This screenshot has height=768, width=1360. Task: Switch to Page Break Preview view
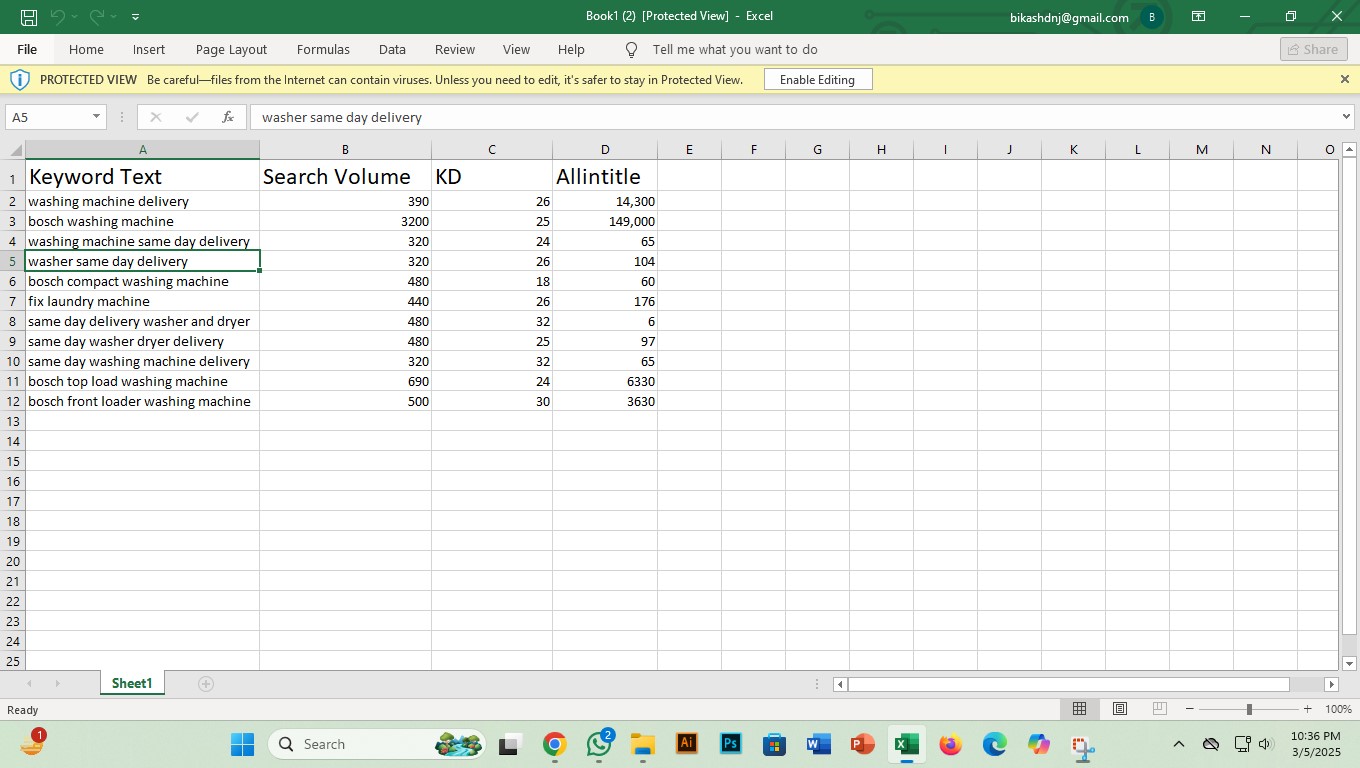tap(1160, 709)
